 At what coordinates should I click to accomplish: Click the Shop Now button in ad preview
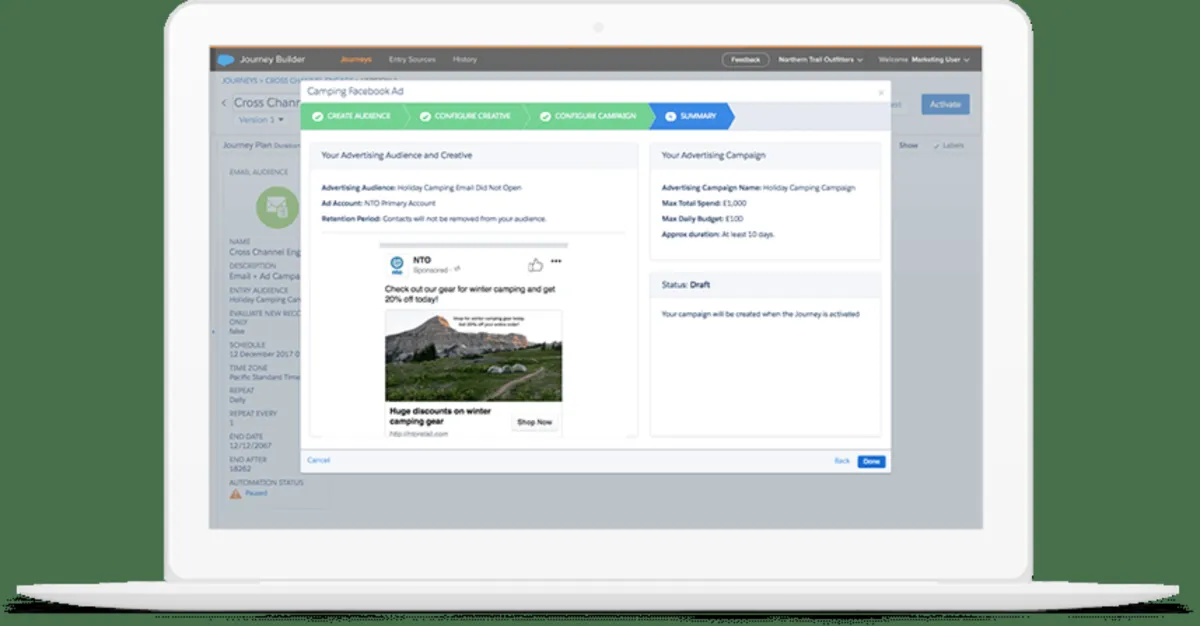point(536,422)
